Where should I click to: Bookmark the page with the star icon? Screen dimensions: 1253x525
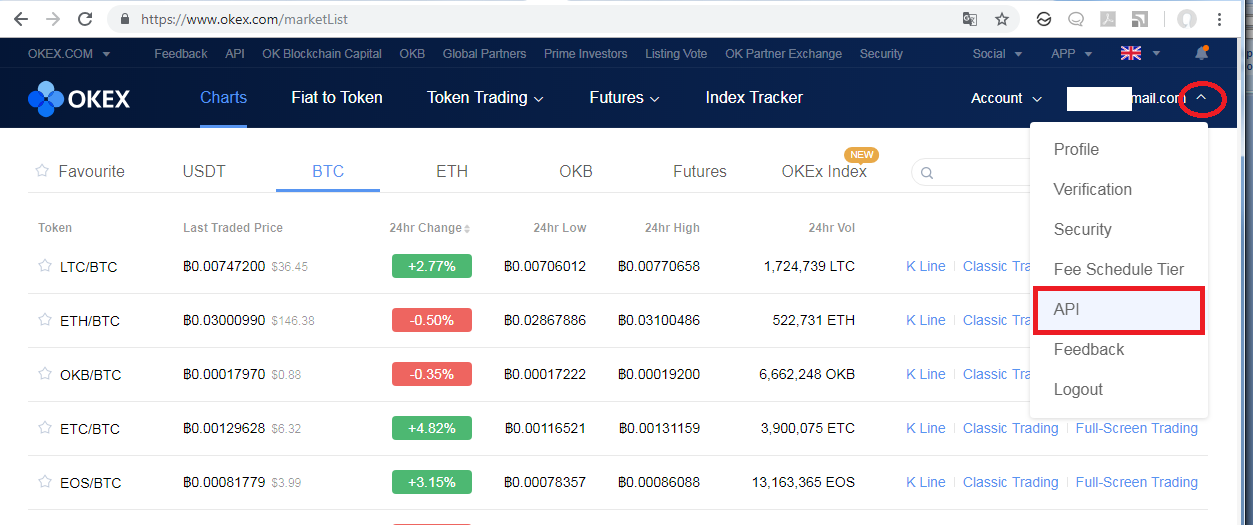(1001, 19)
